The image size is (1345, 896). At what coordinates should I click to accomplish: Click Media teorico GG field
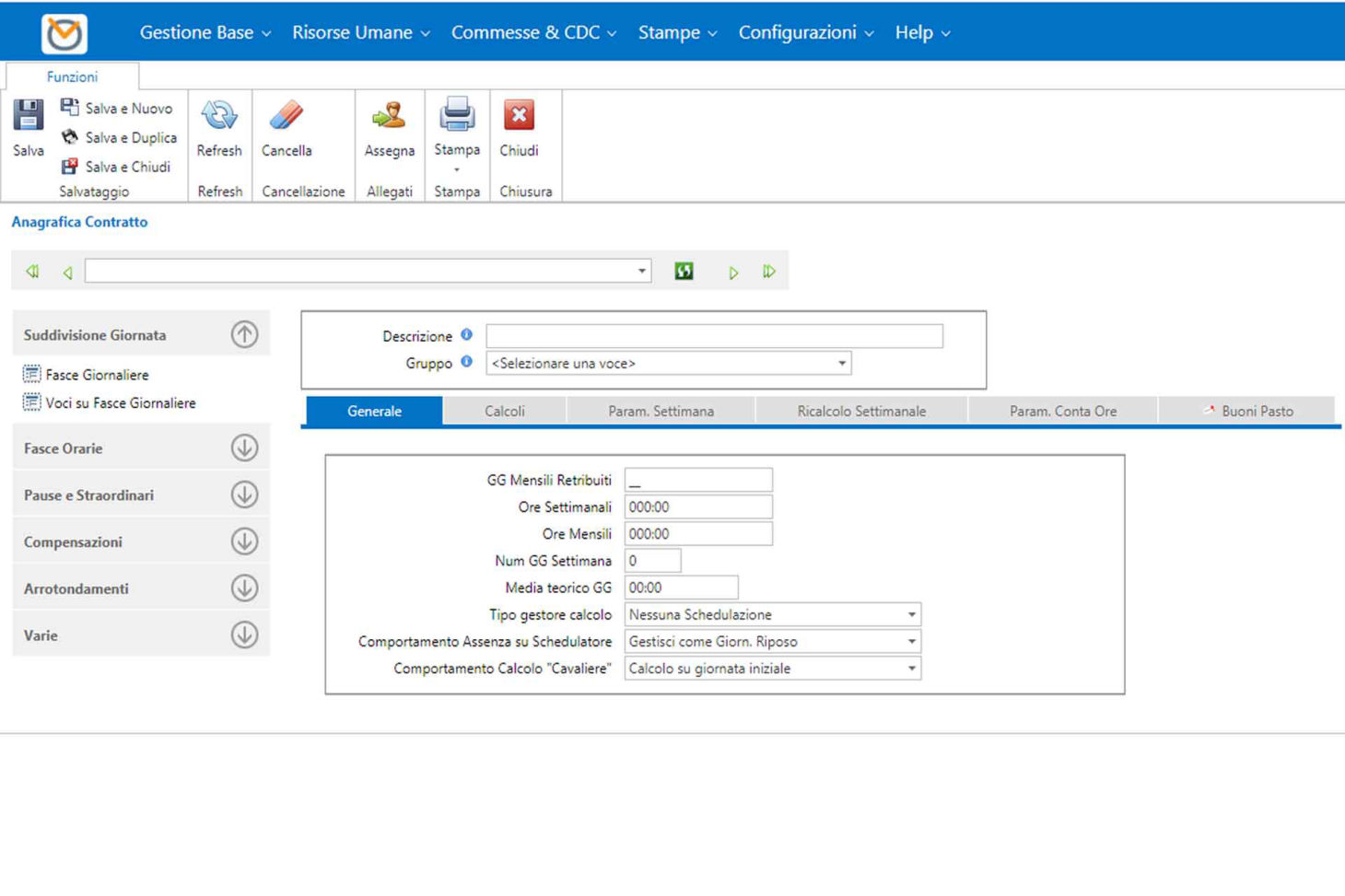(x=681, y=587)
